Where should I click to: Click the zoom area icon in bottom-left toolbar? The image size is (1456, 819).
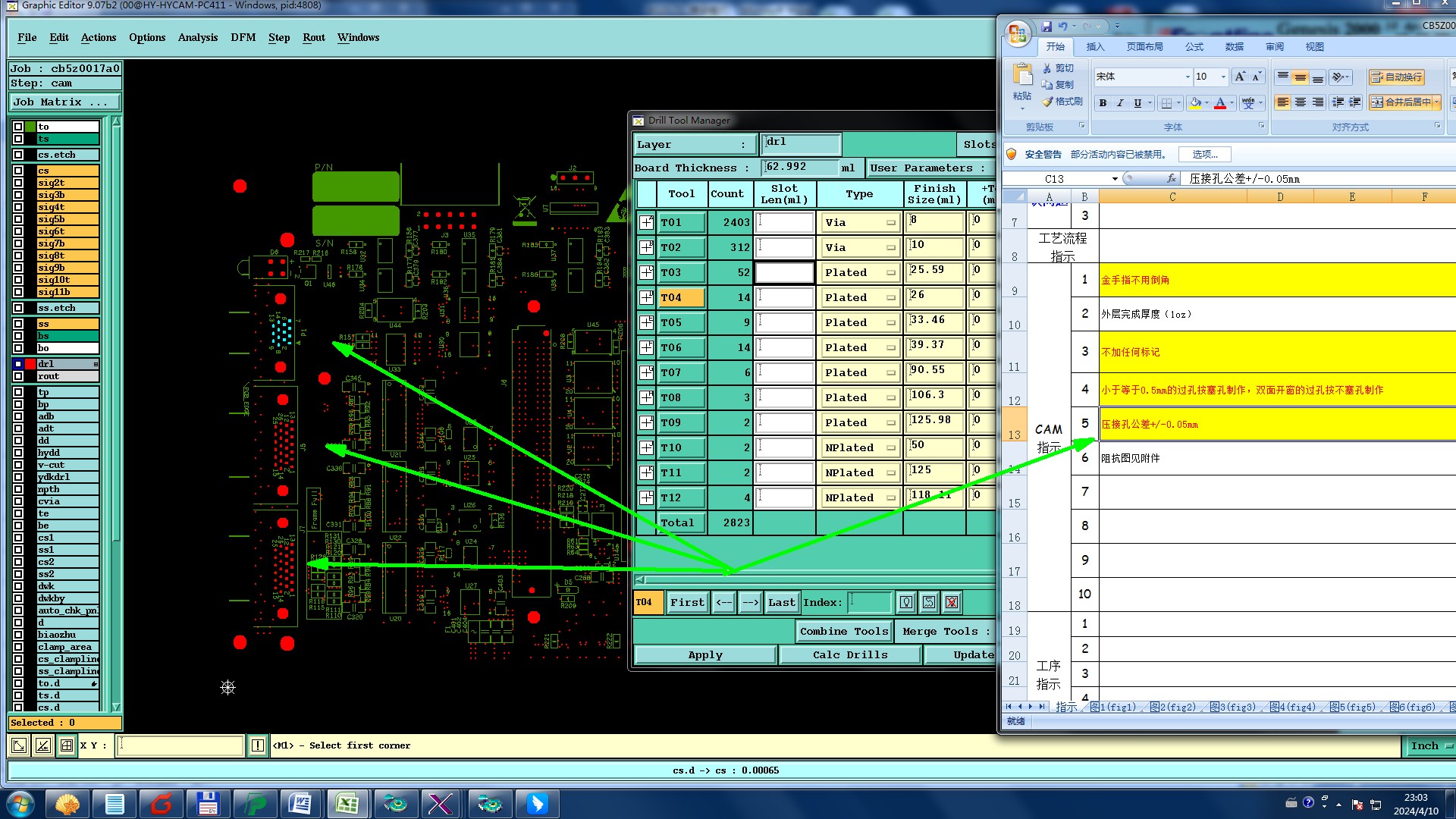(x=20, y=745)
